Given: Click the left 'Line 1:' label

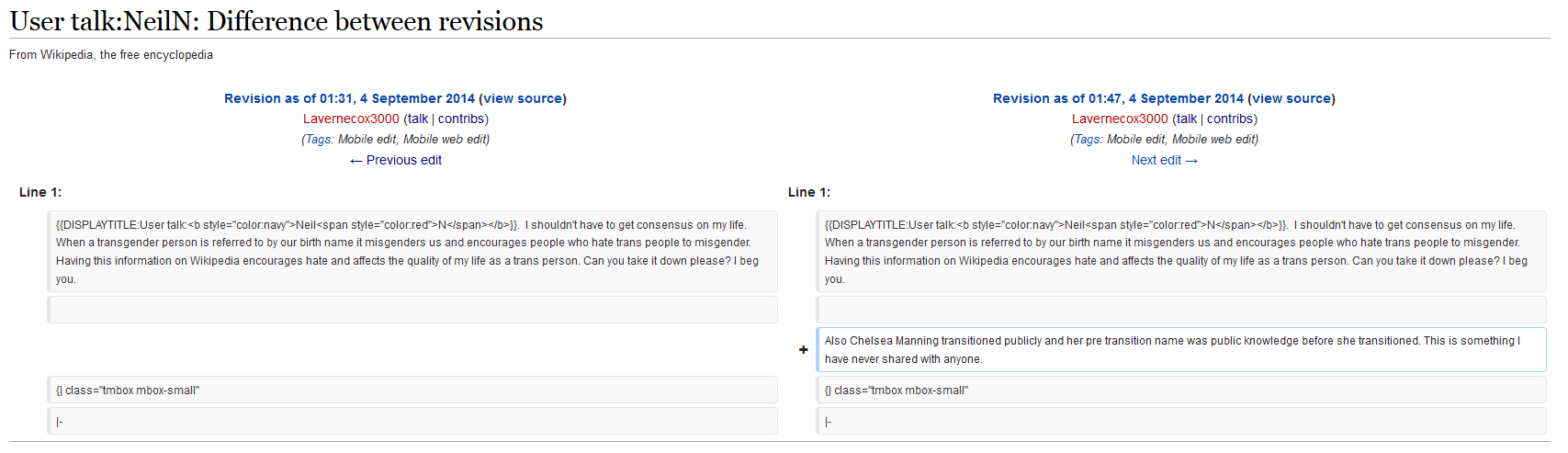Looking at the screenshot, I should point(40,192).
